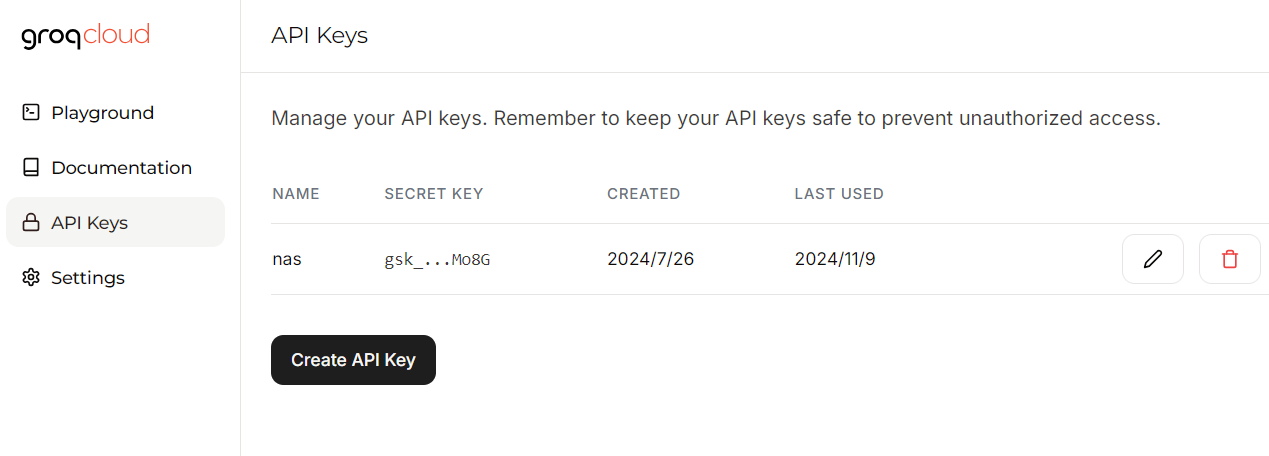
Task: Click the Playground terminal icon
Action: pyautogui.click(x=31, y=113)
